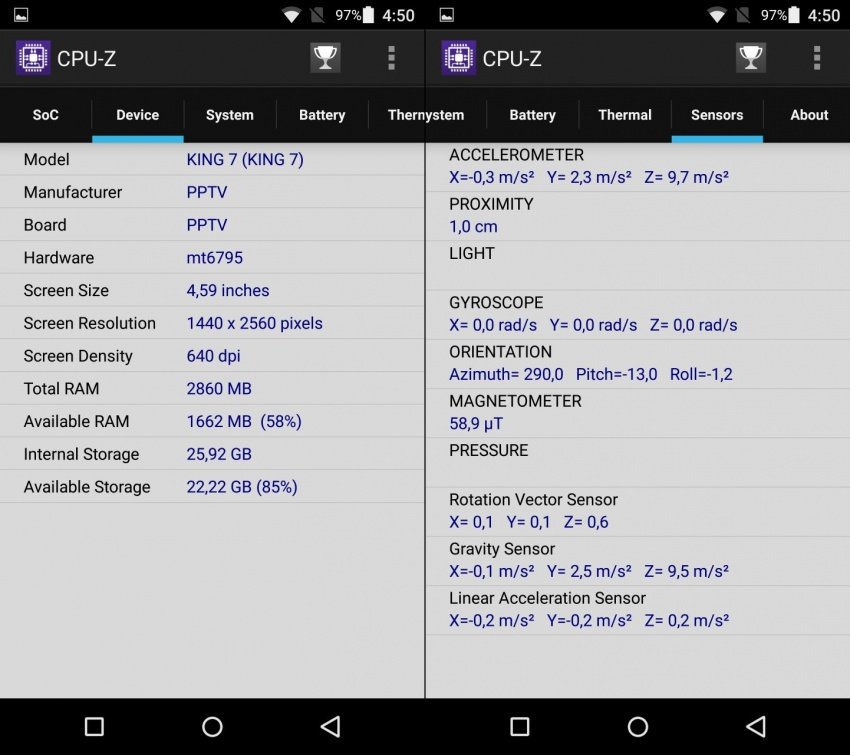Tap home circle button on left screen
Viewport: 850px width, 755px height.
coord(212,727)
